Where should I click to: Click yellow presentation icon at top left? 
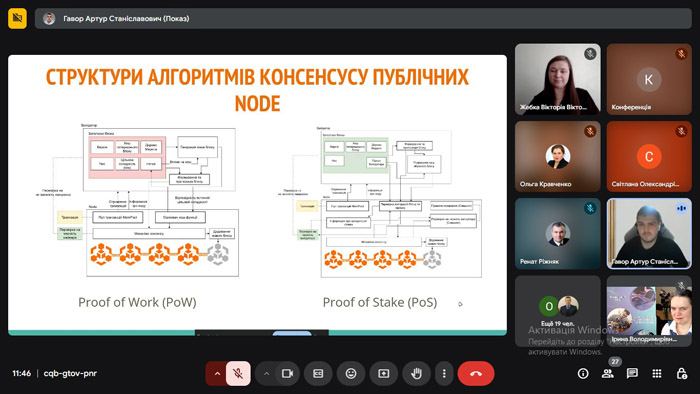coord(17,18)
